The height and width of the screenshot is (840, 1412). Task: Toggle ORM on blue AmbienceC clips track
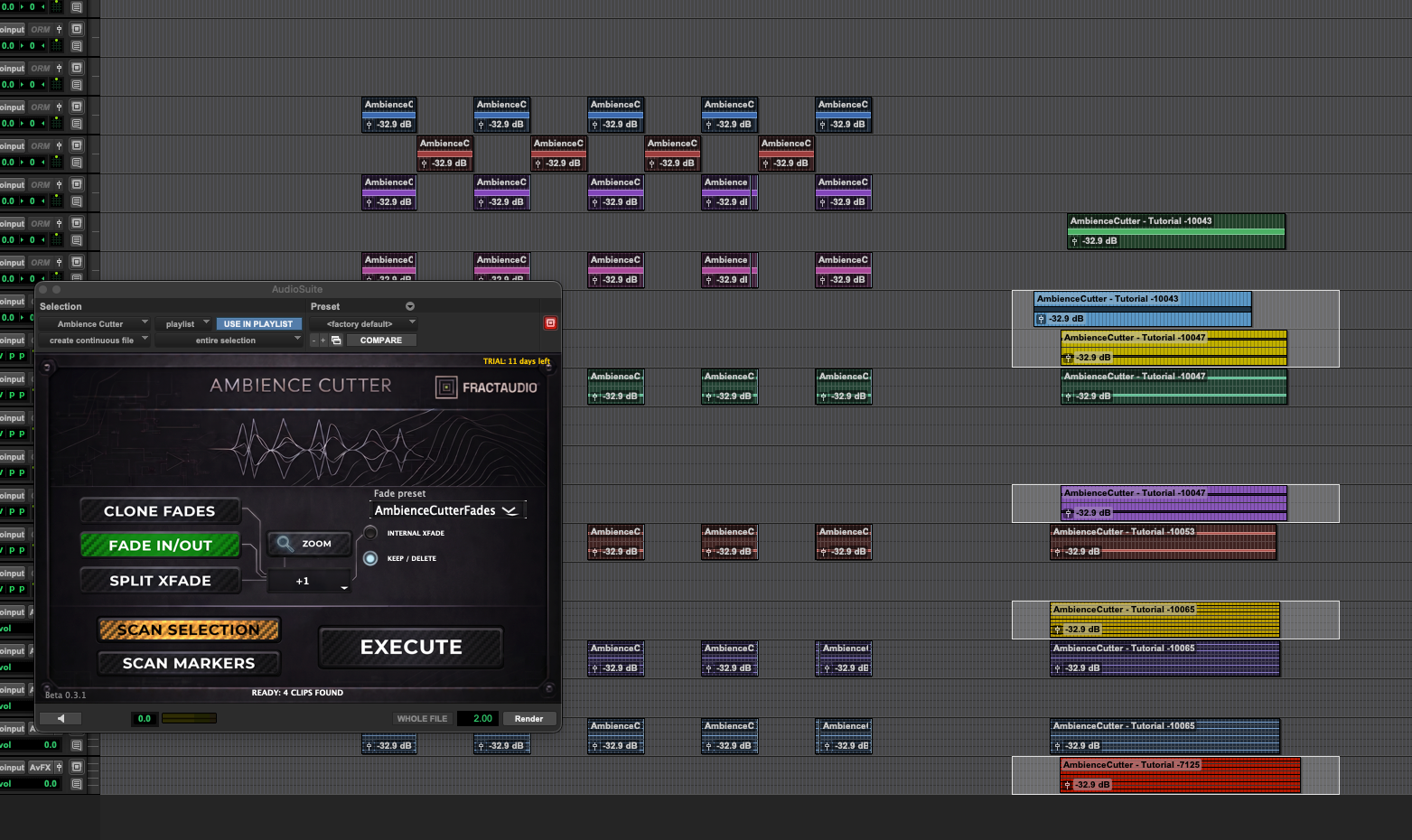[x=41, y=107]
